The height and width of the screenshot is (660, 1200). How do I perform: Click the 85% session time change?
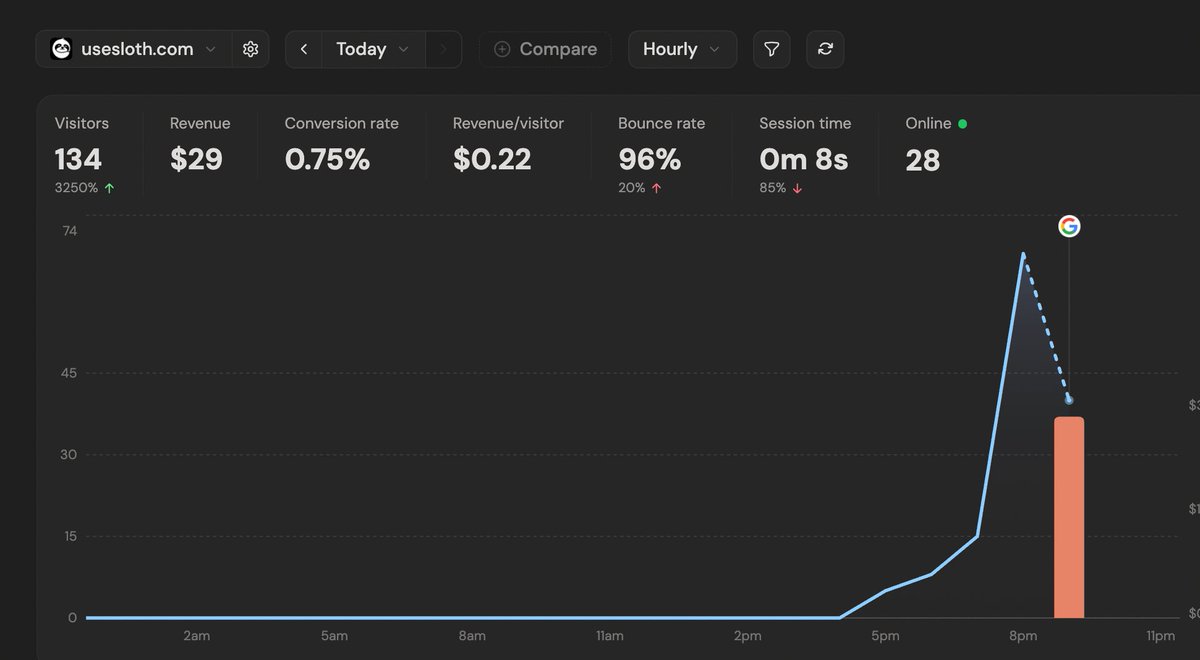(781, 188)
